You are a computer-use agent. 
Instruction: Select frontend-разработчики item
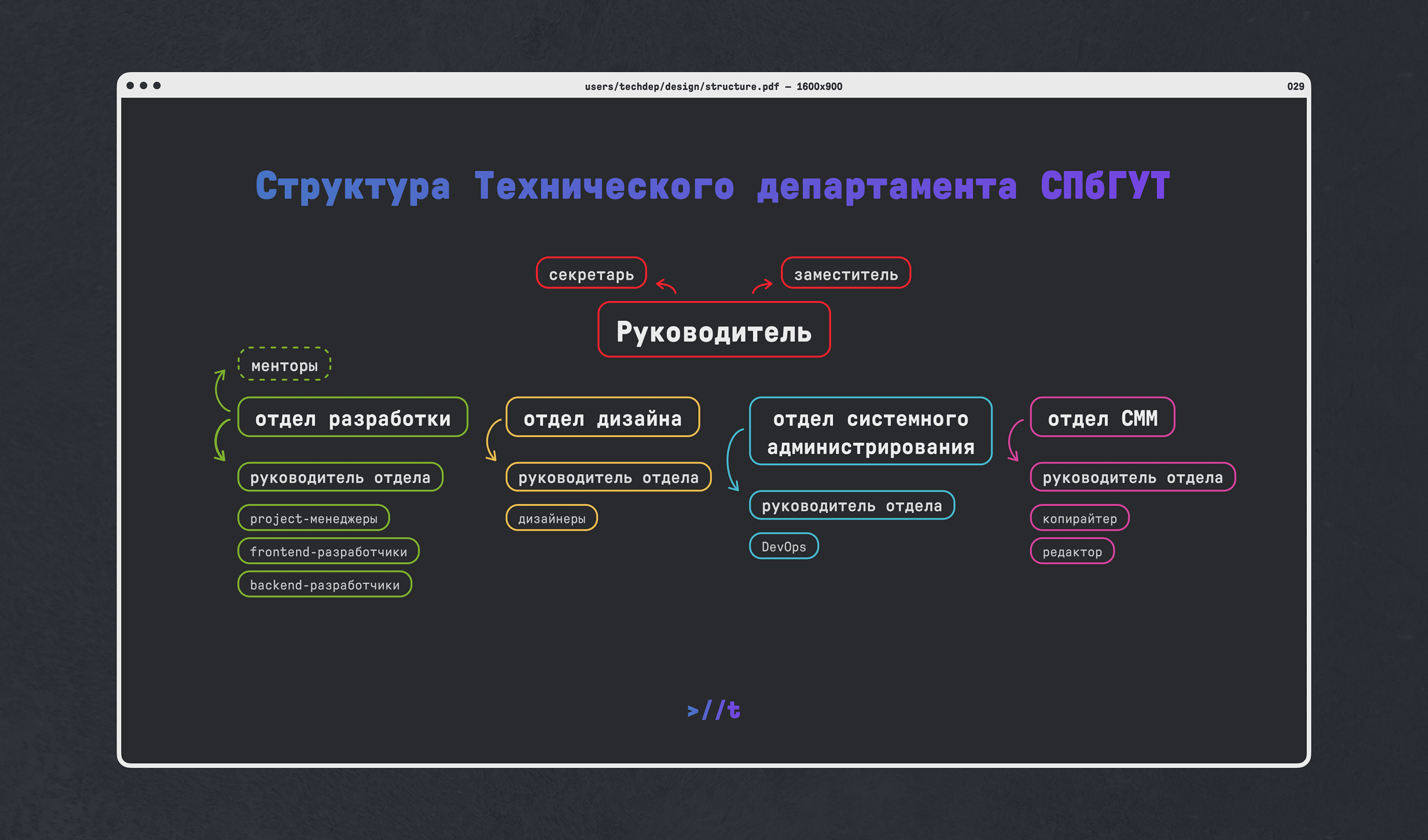point(328,551)
